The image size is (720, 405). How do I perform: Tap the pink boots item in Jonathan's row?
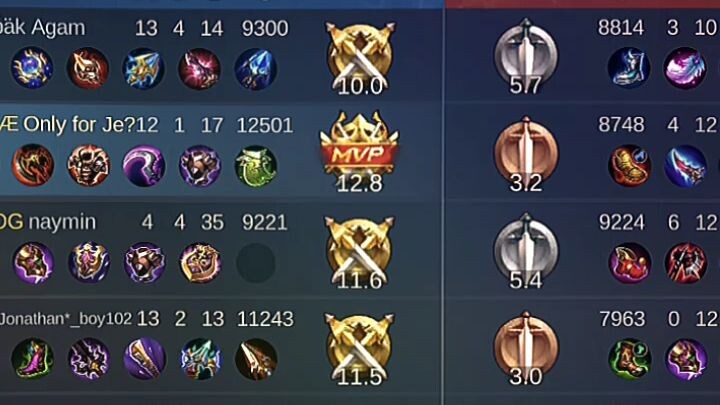[32, 359]
